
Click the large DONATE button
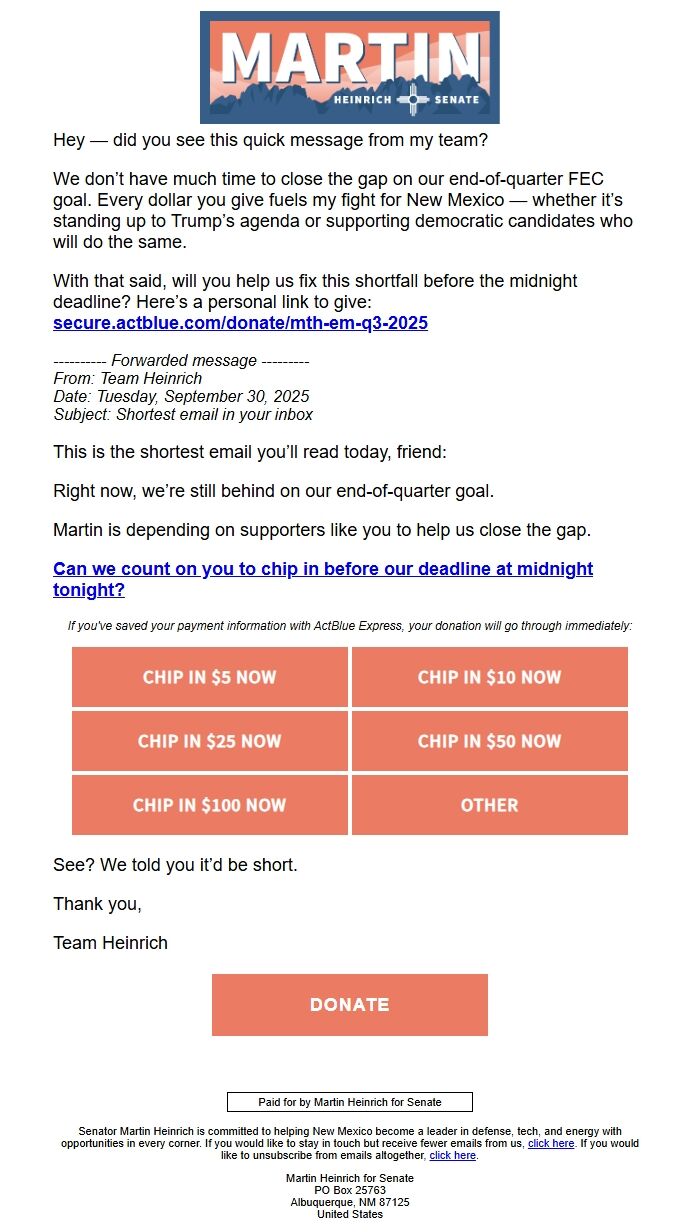coord(349,1005)
